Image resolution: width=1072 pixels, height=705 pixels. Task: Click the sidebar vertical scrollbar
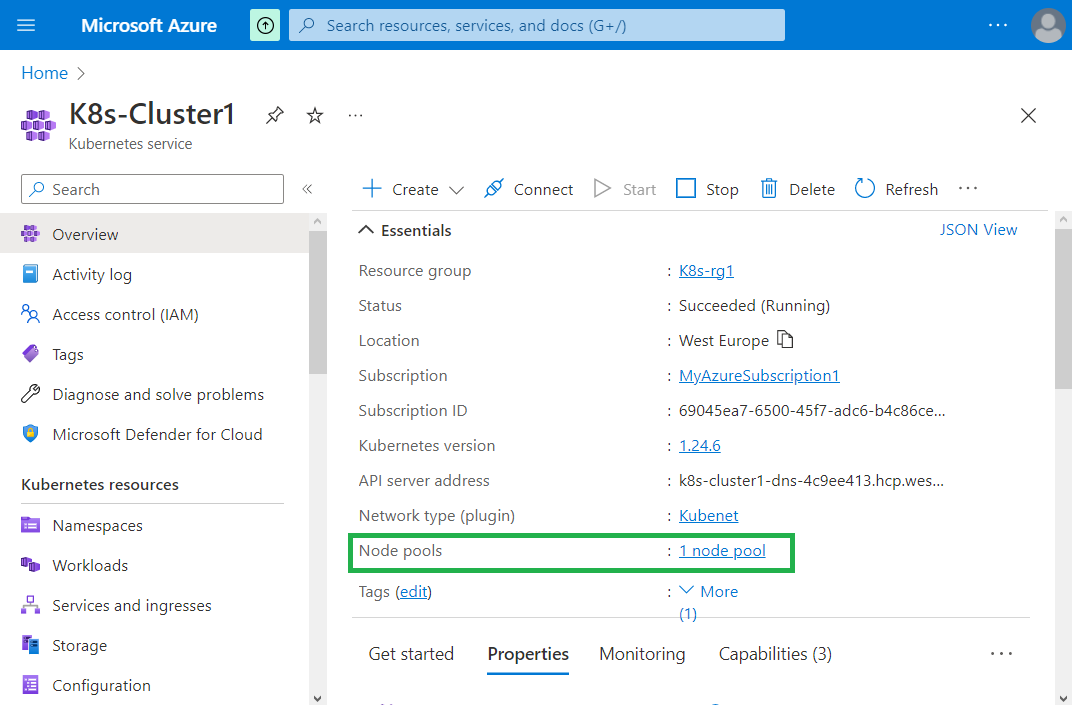(x=317, y=302)
